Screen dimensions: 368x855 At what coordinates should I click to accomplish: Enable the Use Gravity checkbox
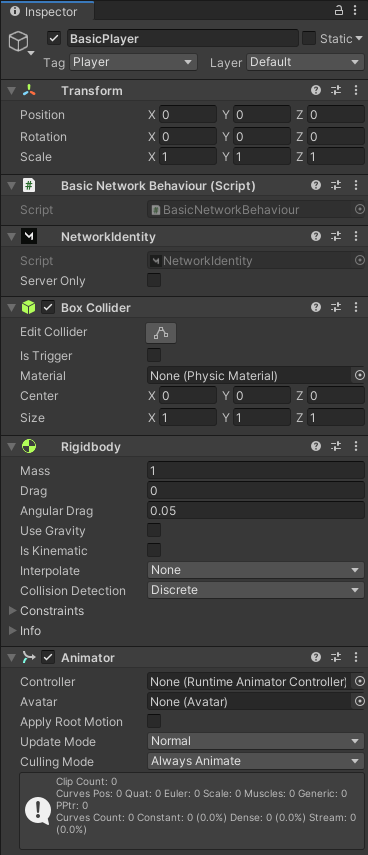point(154,530)
